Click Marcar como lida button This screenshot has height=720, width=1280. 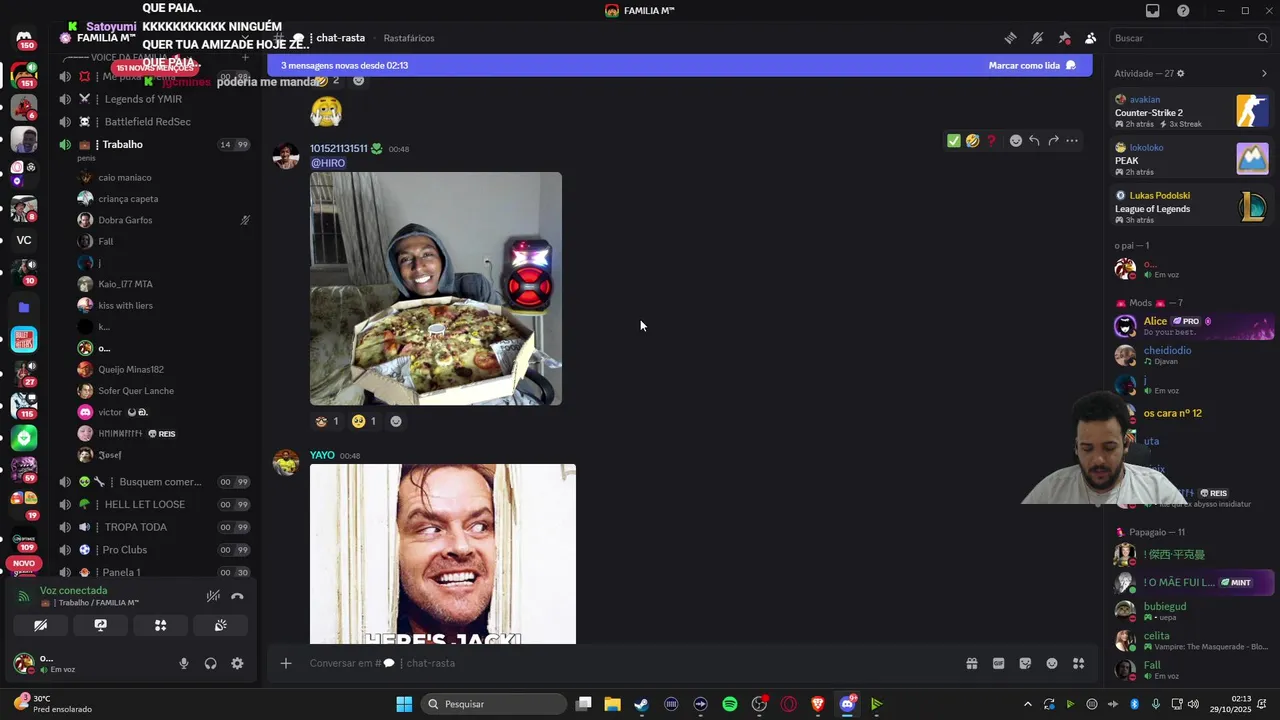click(1032, 65)
